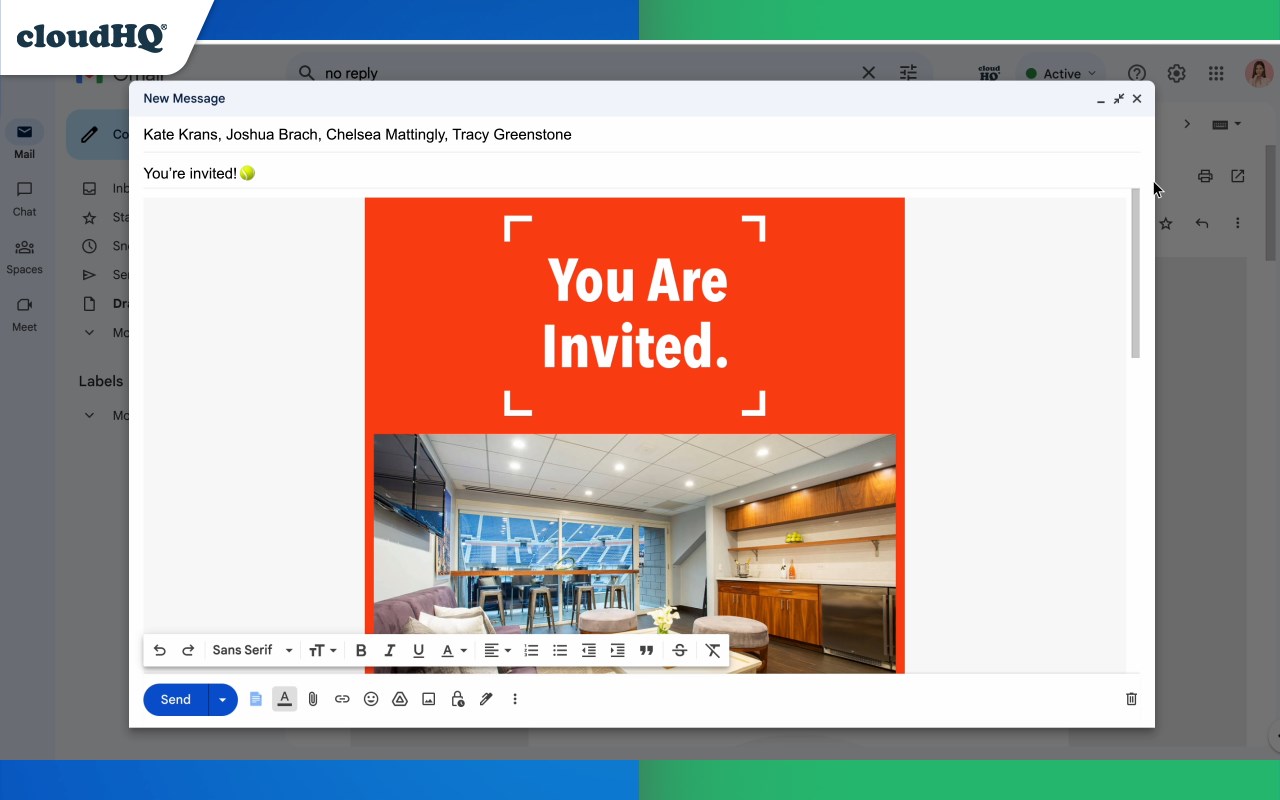
Task: Insert a bulleted list
Action: [560, 651]
